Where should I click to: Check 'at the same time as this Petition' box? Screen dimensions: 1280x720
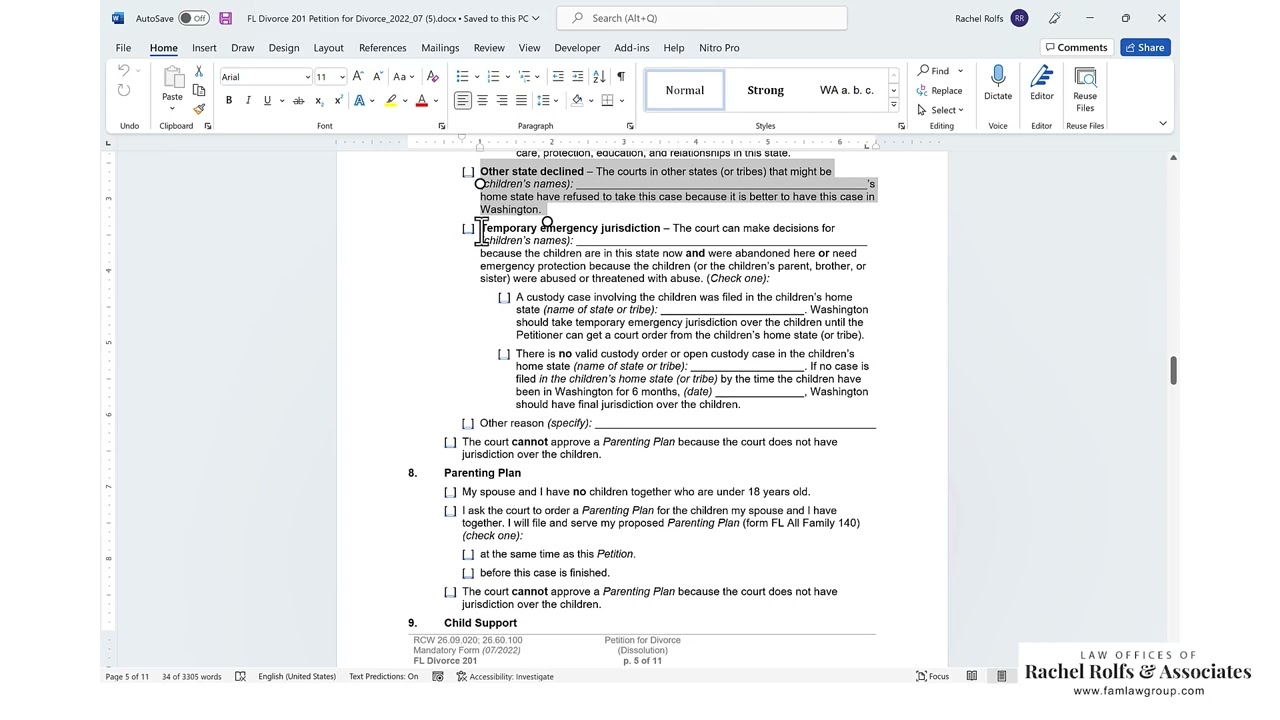coord(468,554)
